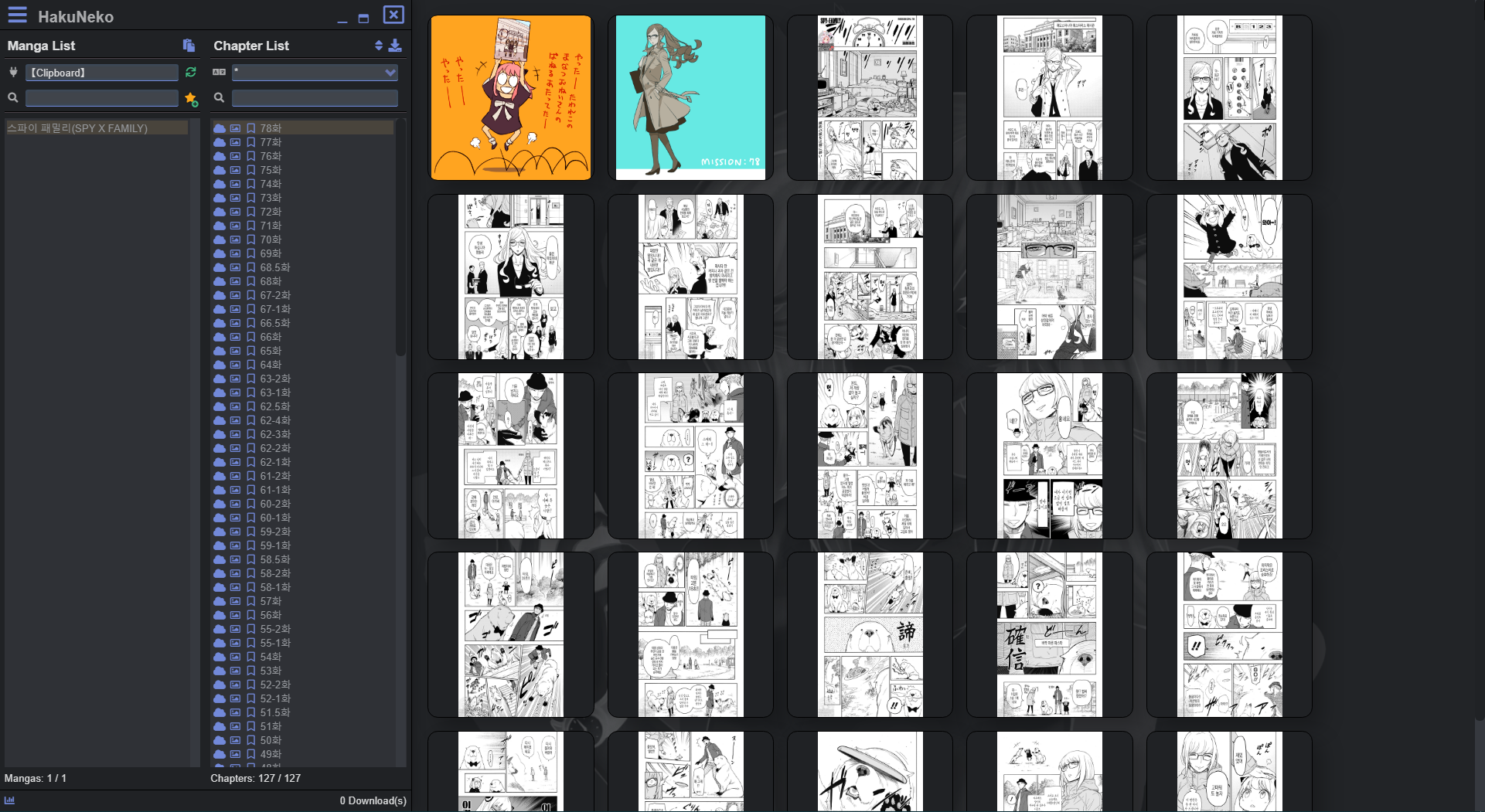Toggle the bookmark marker on chapter 51화
The width and height of the screenshot is (1485, 812).
(x=251, y=726)
